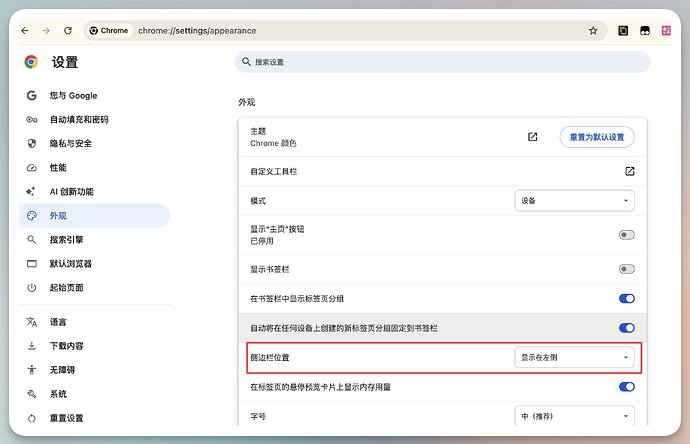Toggle auto-pin new tab groups to bookmarks switch
The width and height of the screenshot is (690, 444).
tap(627, 328)
